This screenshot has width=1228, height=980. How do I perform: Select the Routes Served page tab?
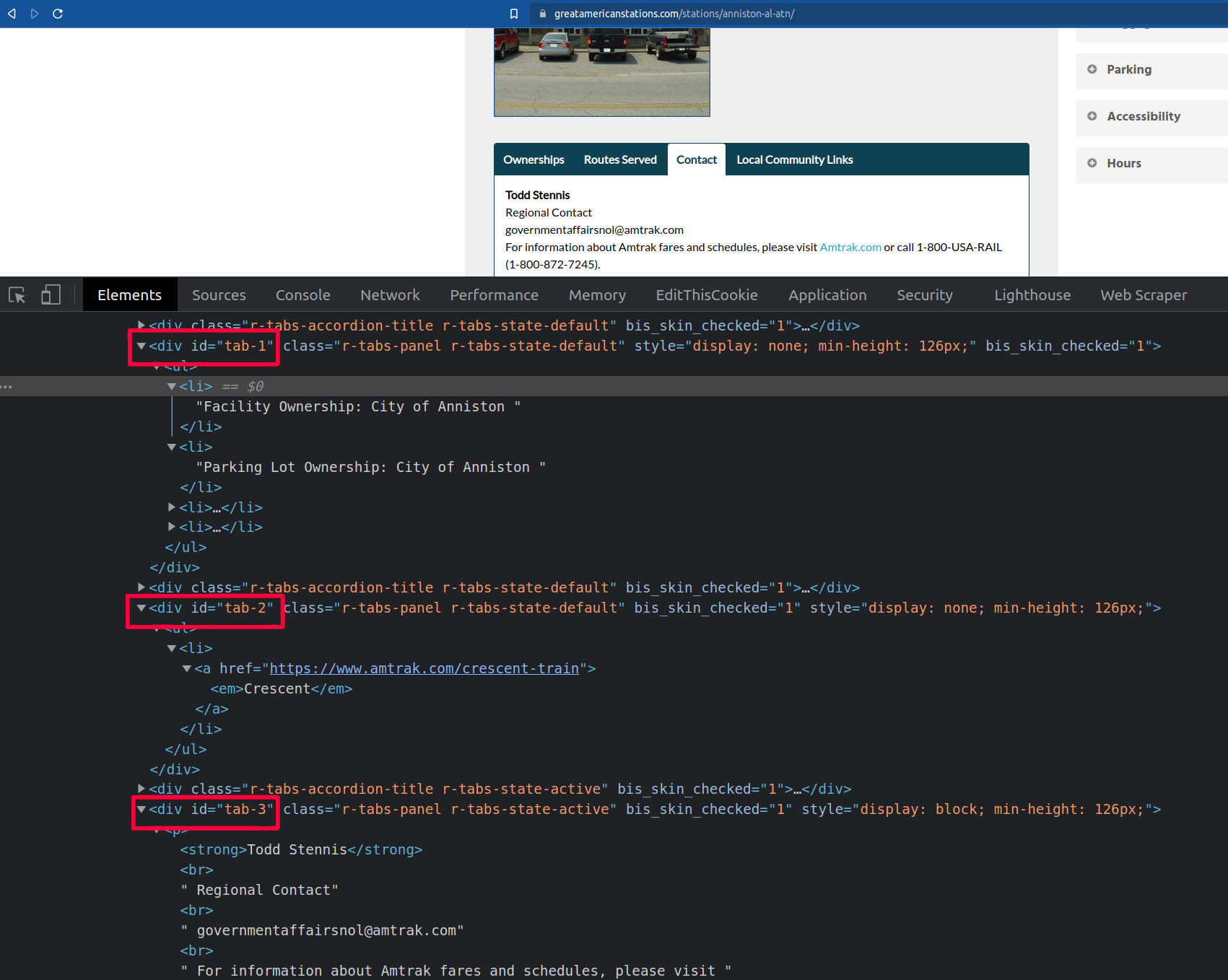click(x=620, y=159)
